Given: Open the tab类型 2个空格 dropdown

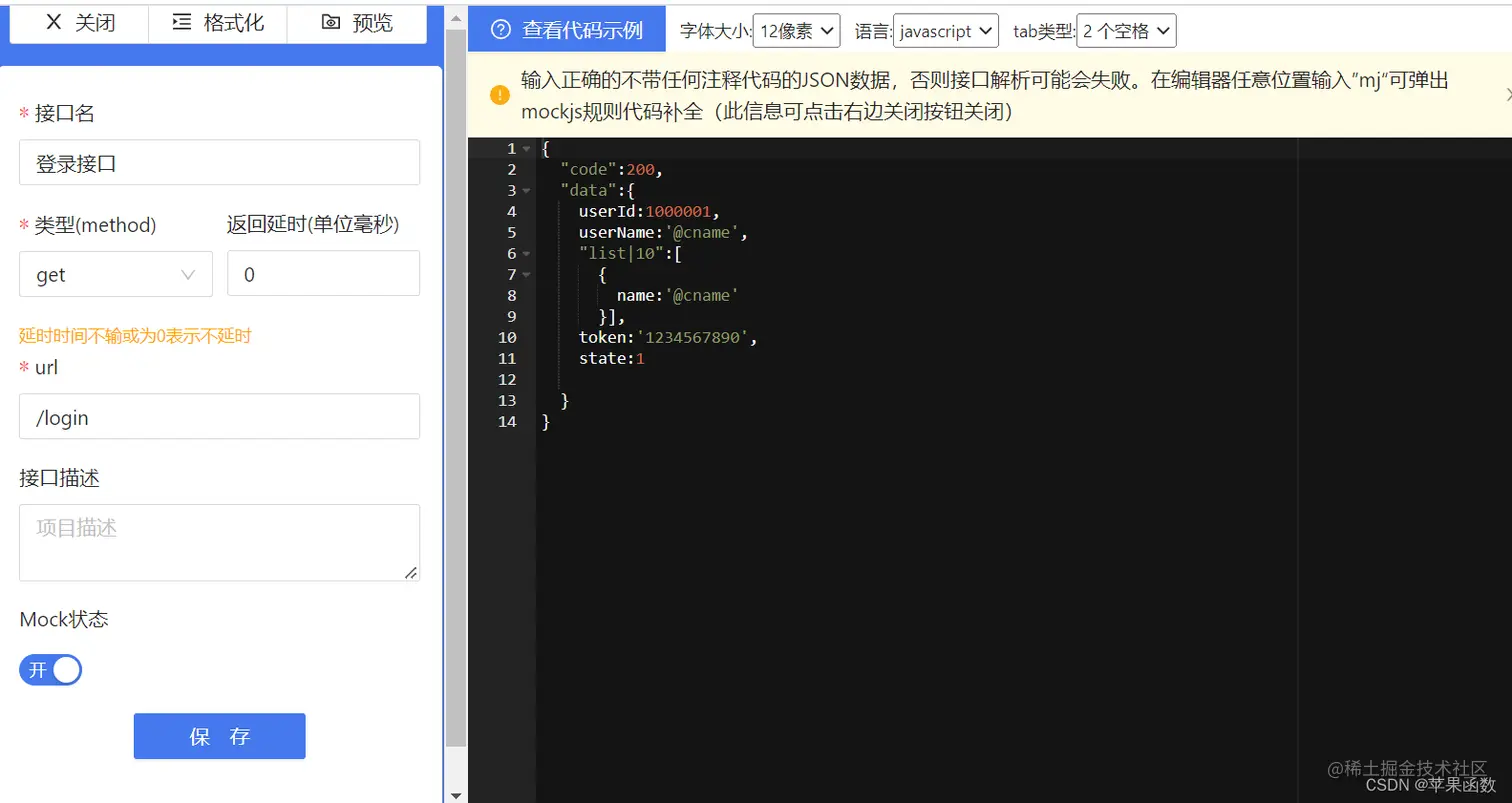Looking at the screenshot, I should pyautogui.click(x=1126, y=31).
